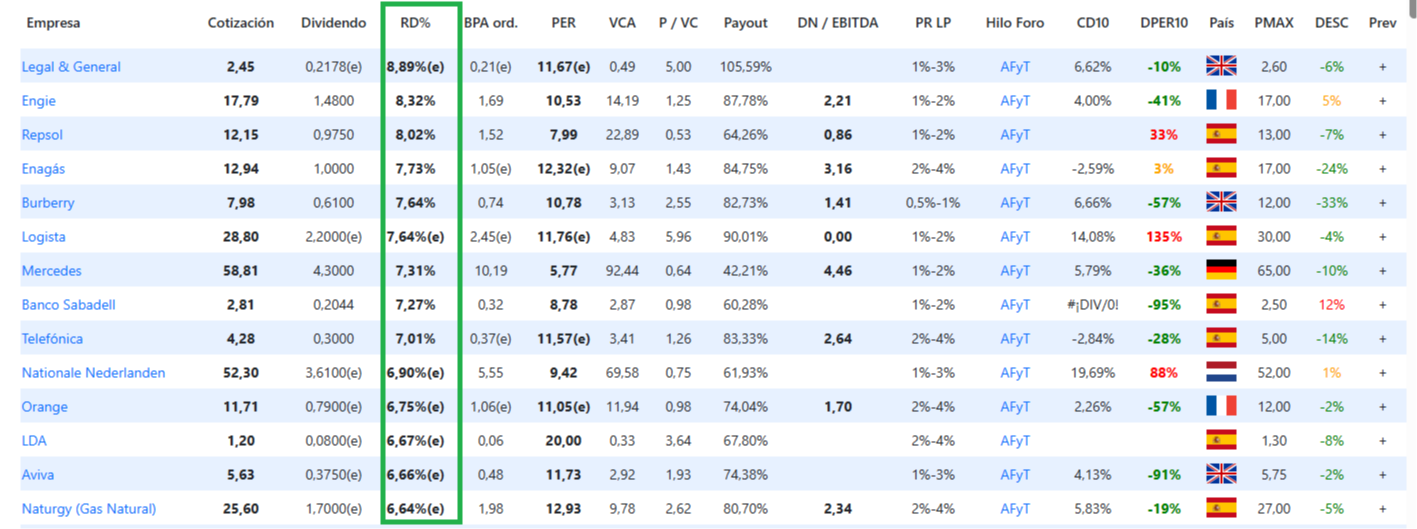1417x529 pixels.
Task: Click the Spanish flag in Logista row
Action: tap(1221, 237)
